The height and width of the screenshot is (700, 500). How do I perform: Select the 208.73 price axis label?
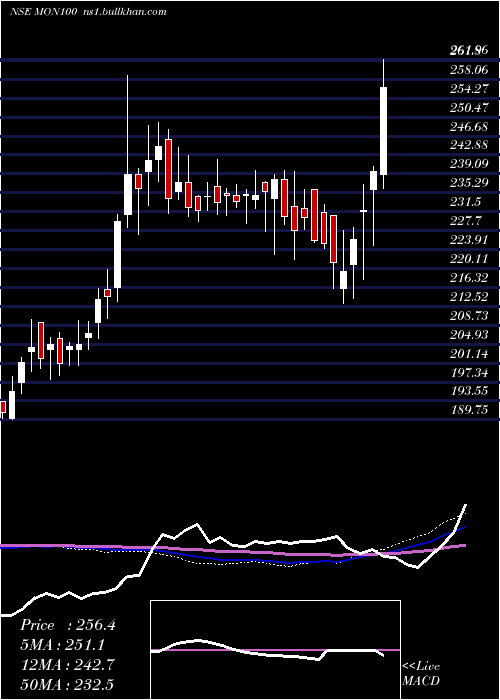tap(468, 315)
